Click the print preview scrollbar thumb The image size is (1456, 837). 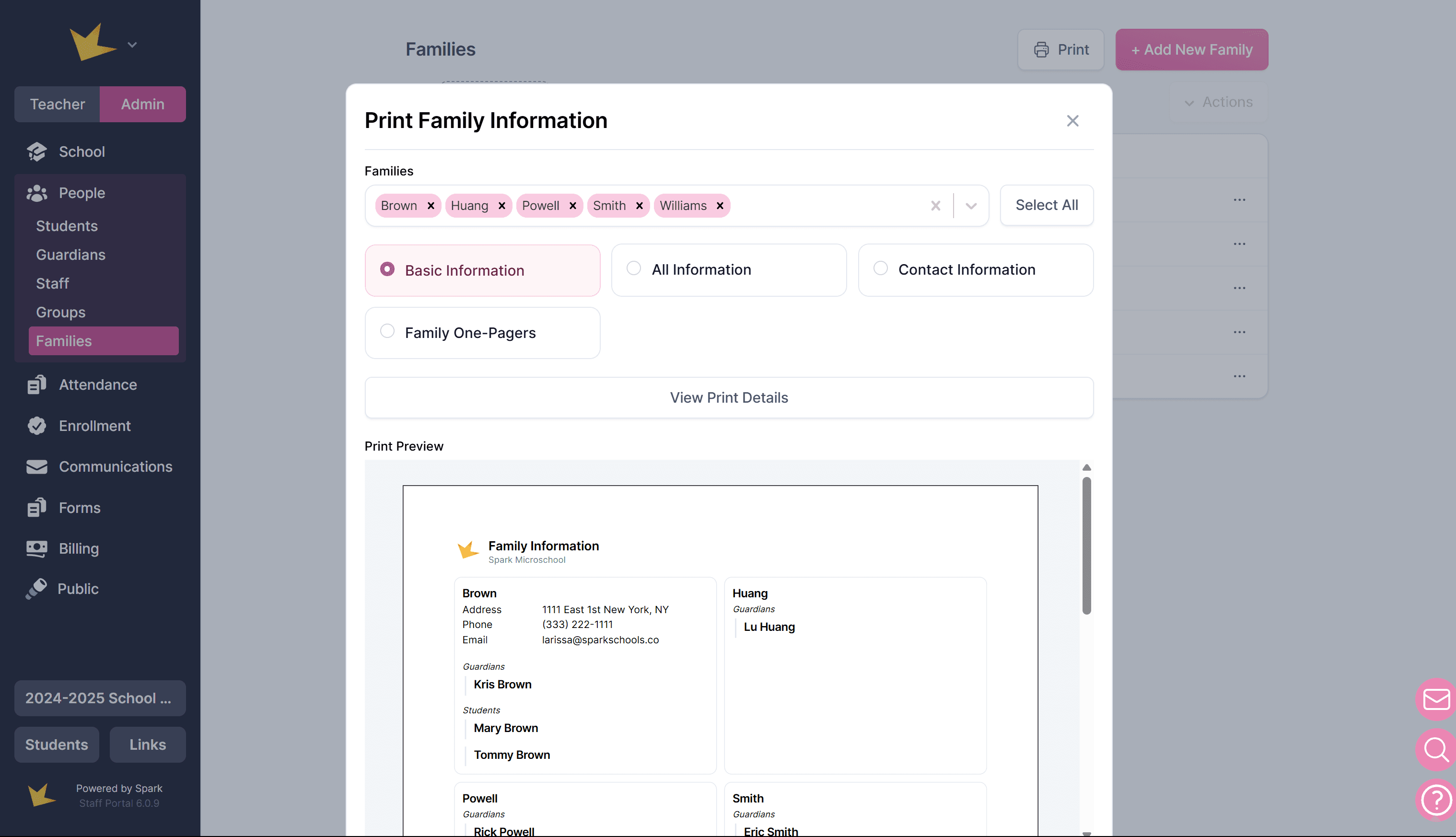1086,545
